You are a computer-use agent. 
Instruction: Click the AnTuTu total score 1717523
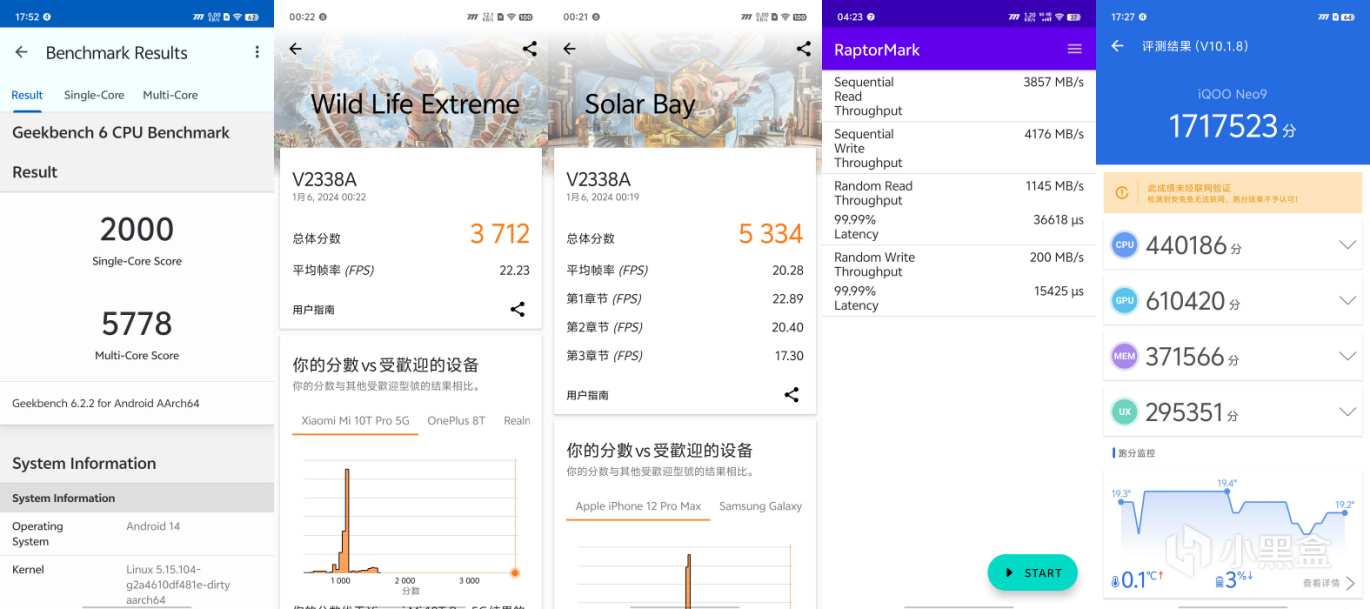coord(1224,127)
